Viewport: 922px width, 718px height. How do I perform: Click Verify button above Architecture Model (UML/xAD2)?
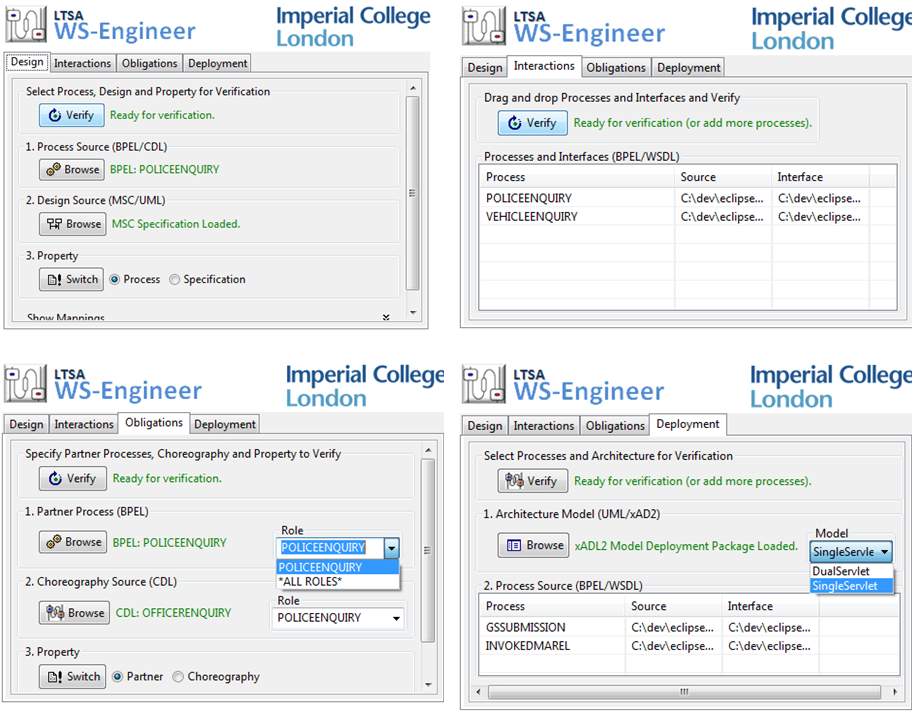pyautogui.click(x=532, y=481)
